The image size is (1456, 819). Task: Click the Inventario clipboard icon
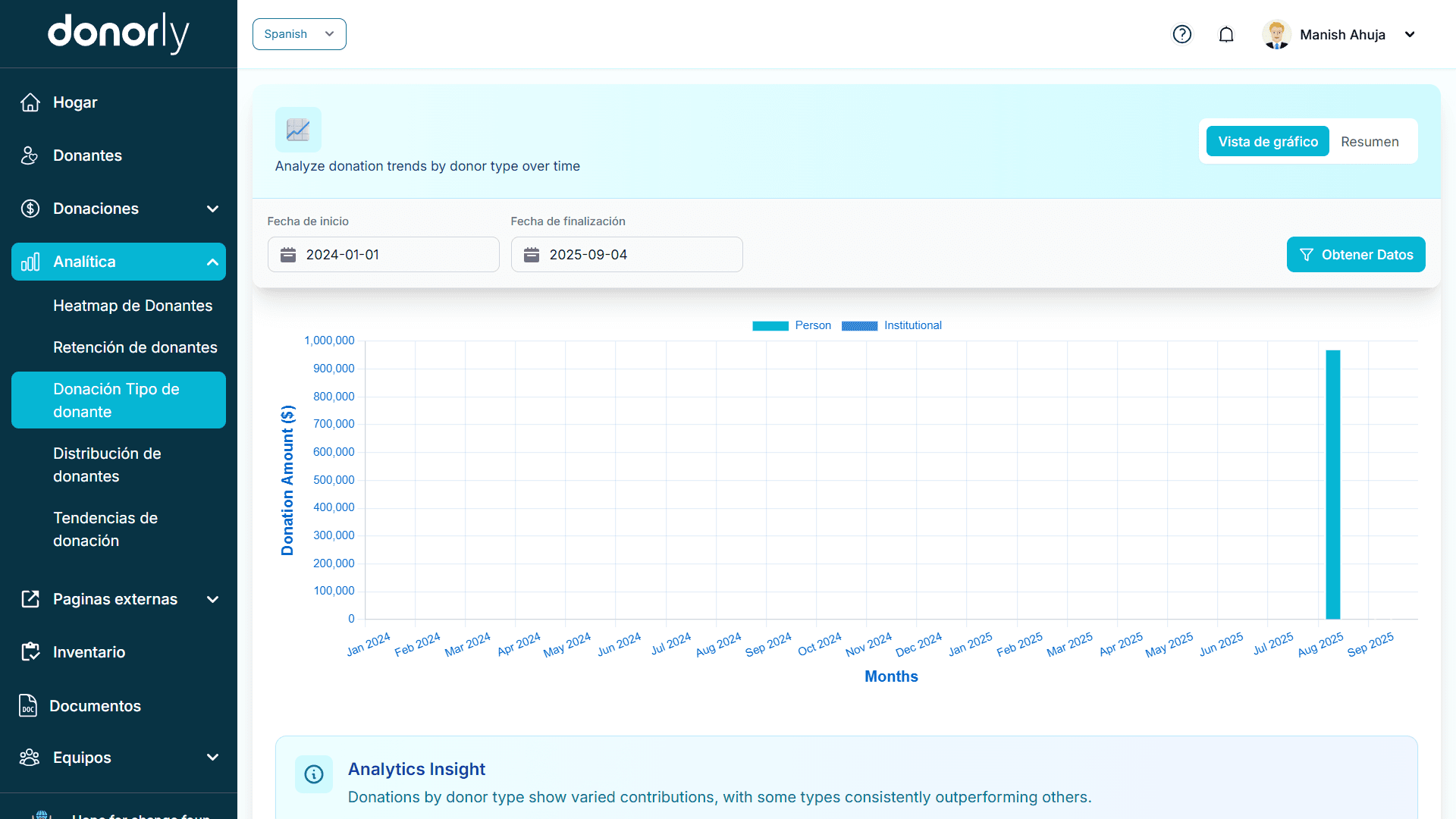coord(30,652)
